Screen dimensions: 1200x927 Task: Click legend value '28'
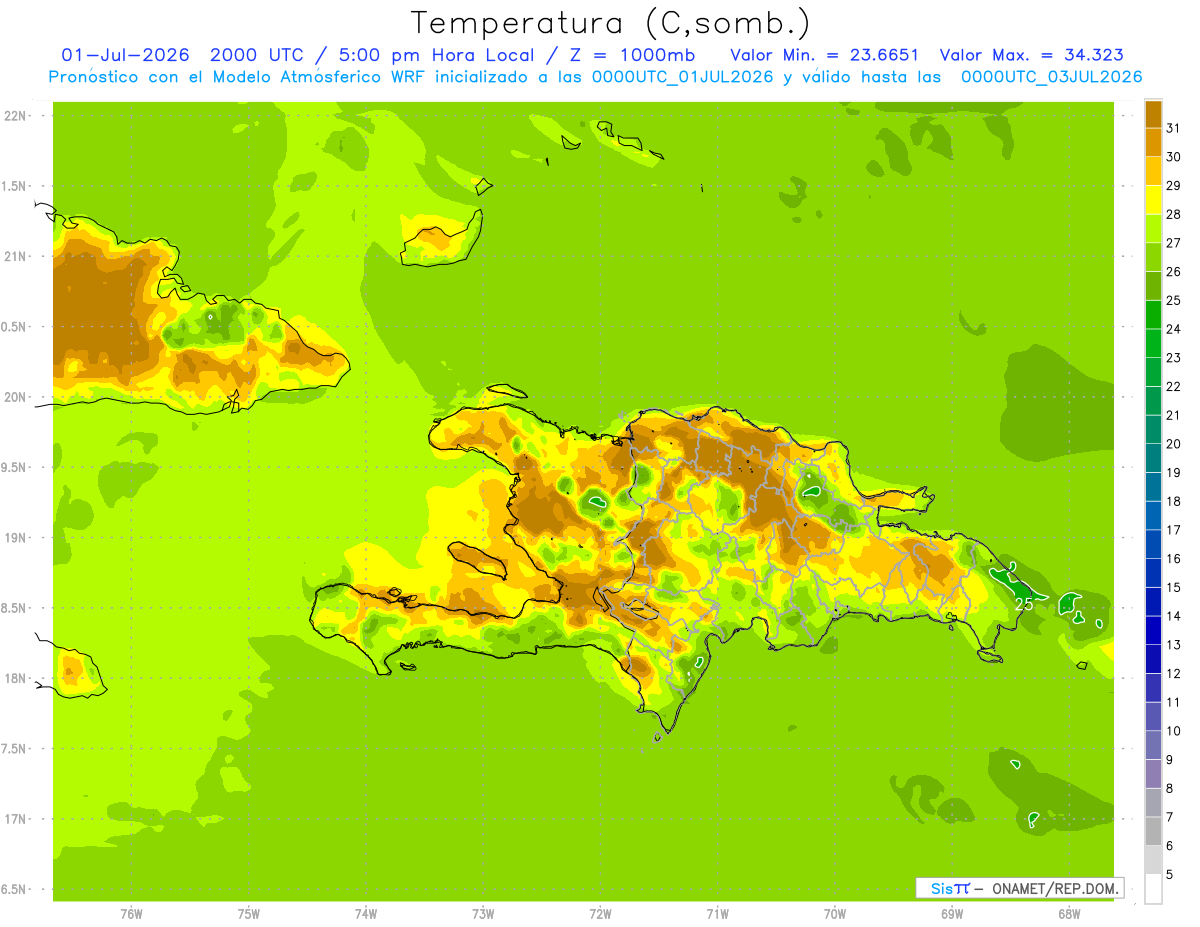(1173, 214)
